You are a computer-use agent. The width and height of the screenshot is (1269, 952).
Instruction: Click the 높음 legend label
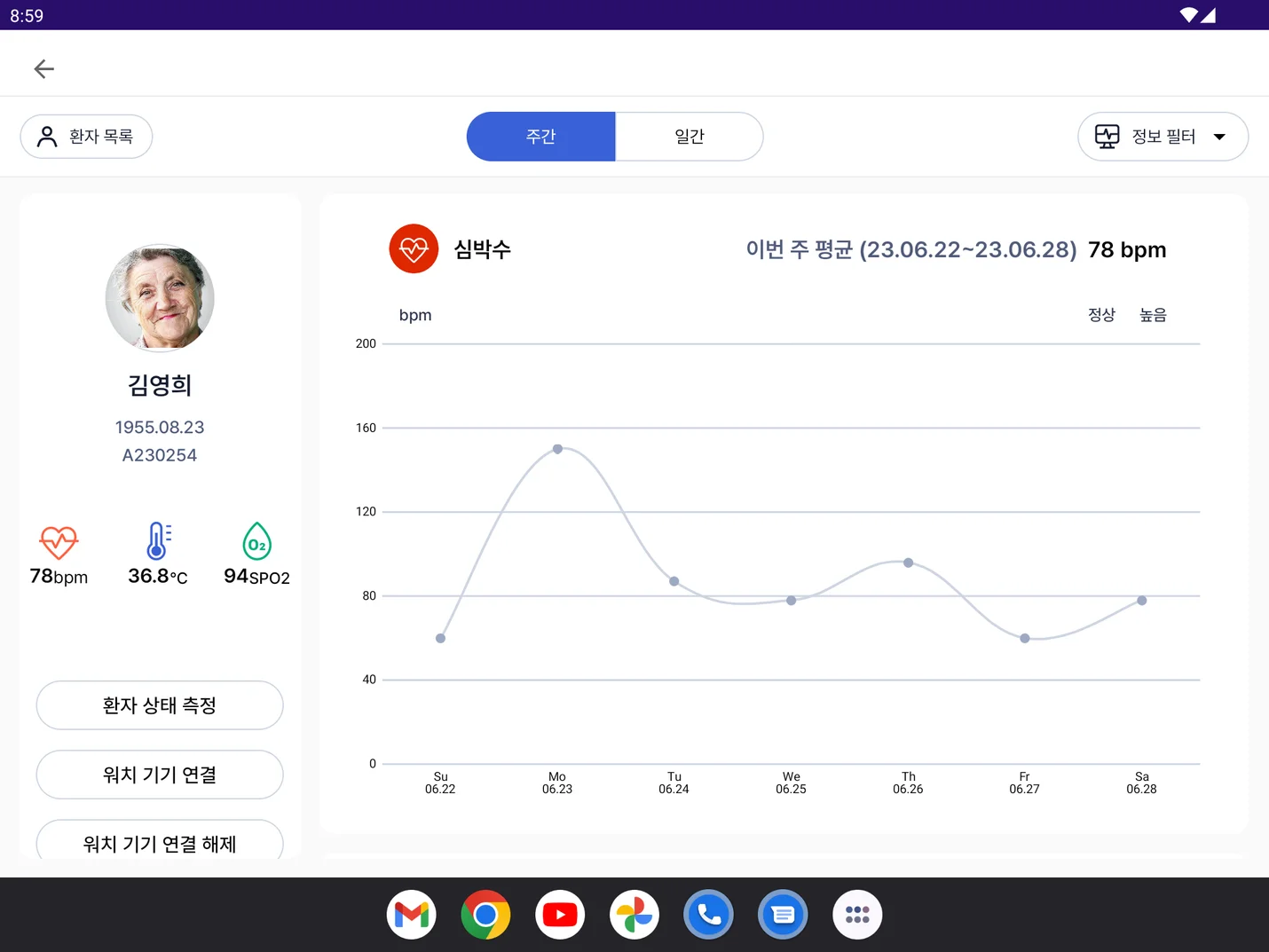(x=1153, y=315)
